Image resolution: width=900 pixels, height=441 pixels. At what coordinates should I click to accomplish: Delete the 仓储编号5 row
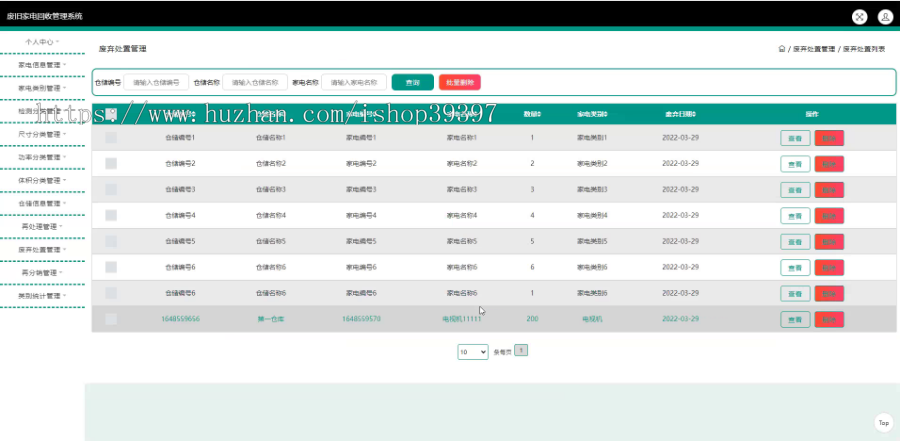coord(829,242)
